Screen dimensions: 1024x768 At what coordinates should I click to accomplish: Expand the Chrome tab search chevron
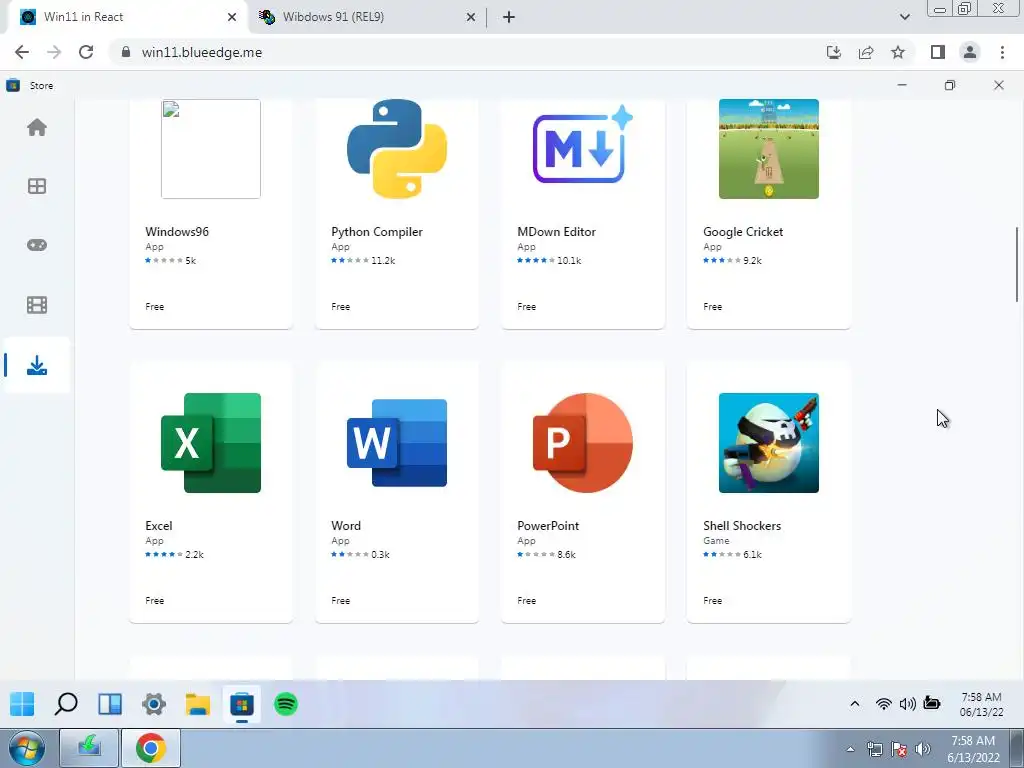[x=904, y=17]
